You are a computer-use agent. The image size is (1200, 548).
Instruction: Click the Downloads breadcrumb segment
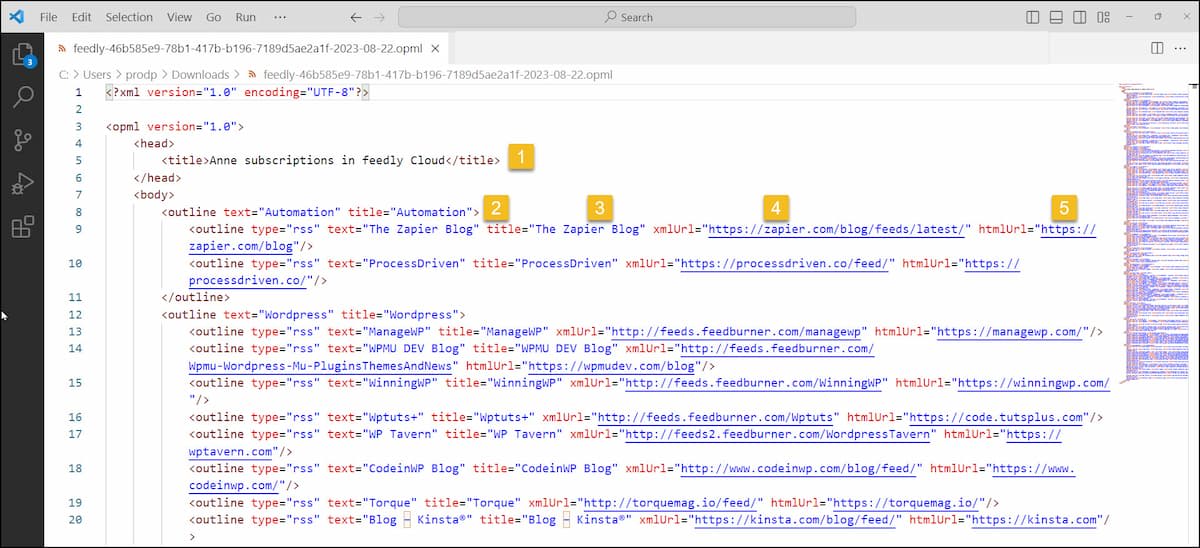coord(200,74)
